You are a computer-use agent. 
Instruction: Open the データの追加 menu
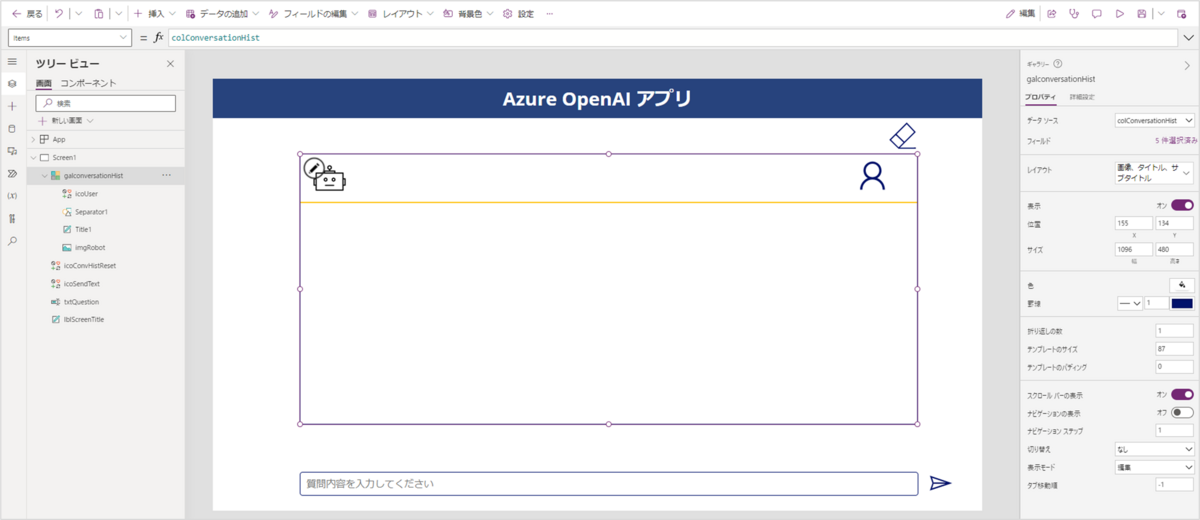tap(223, 14)
